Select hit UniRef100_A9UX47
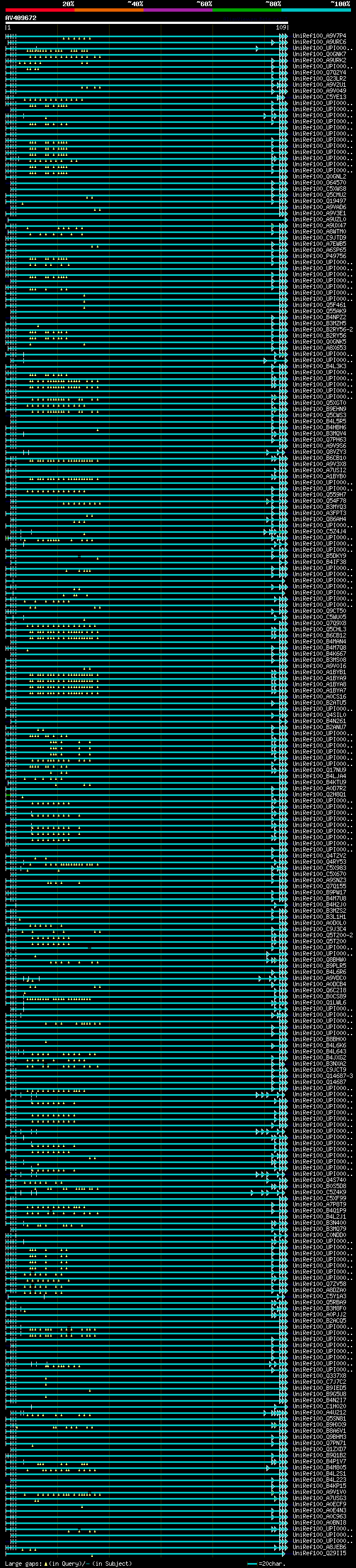Screen dimensions: 356x1568 319,225
